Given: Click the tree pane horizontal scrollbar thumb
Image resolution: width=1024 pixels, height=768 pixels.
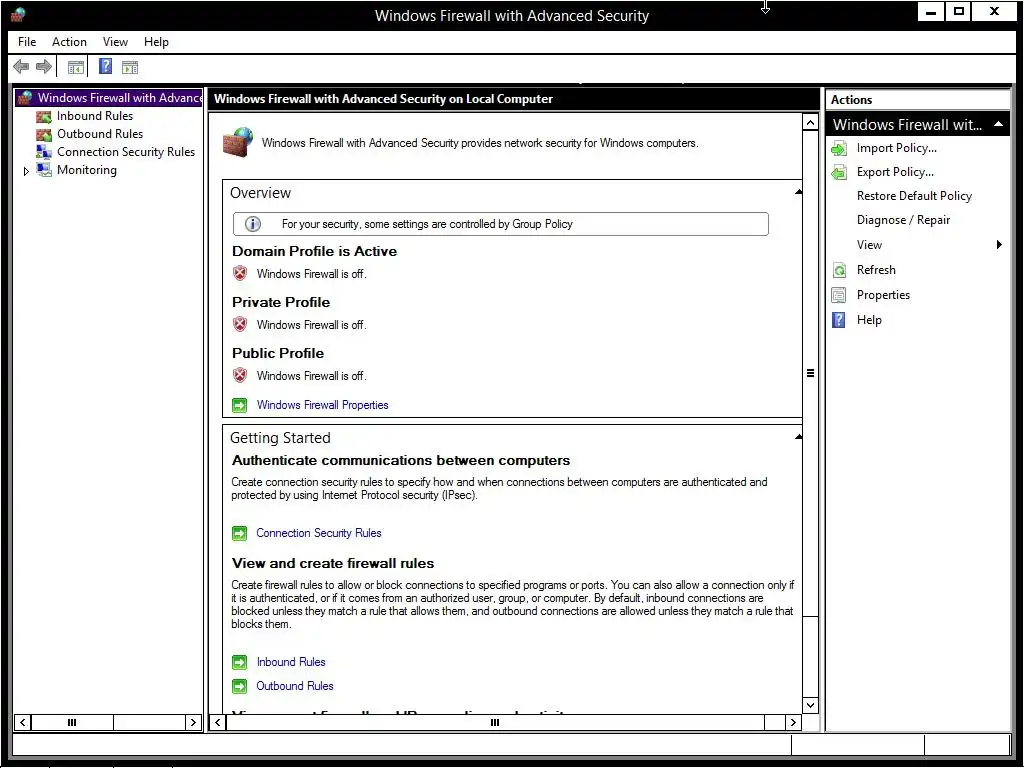Looking at the screenshot, I should tap(72, 722).
